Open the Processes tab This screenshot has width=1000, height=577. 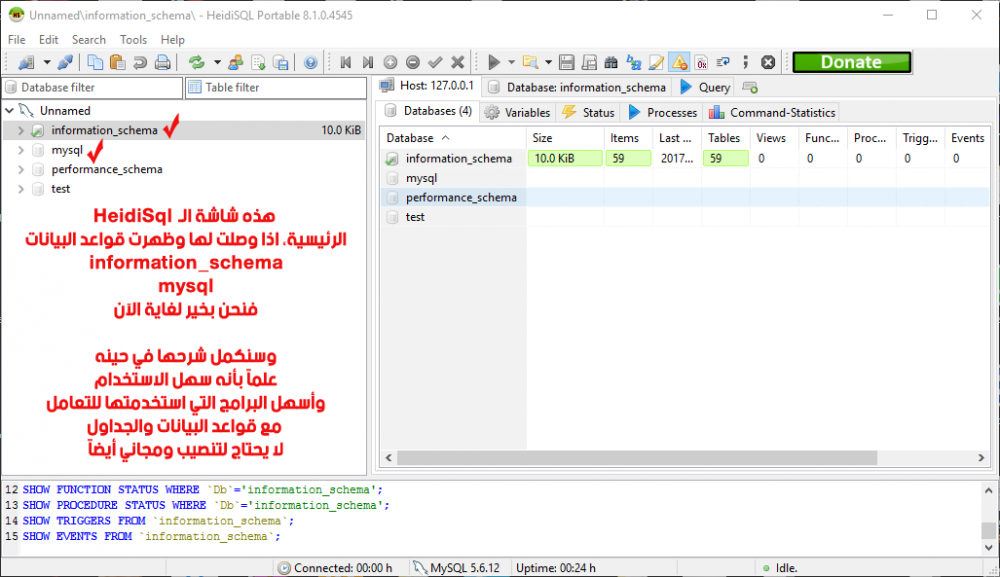[x=662, y=113]
